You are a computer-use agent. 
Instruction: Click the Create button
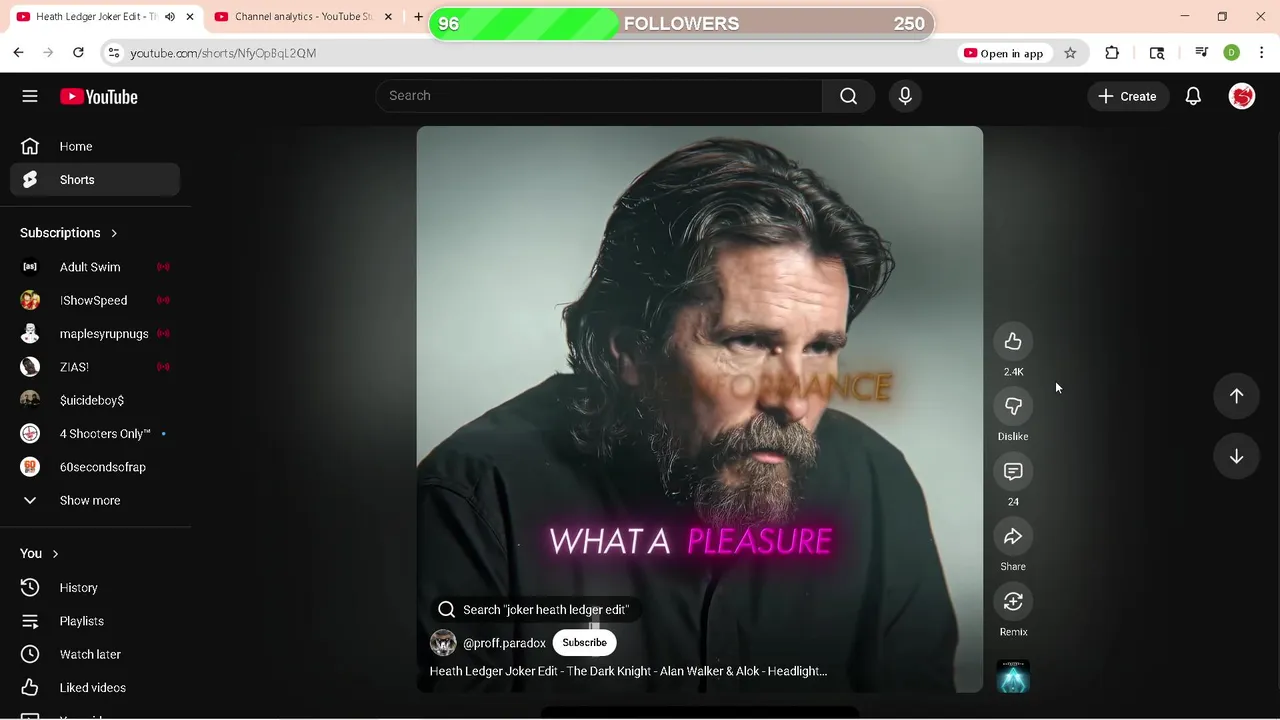[x=1127, y=96]
